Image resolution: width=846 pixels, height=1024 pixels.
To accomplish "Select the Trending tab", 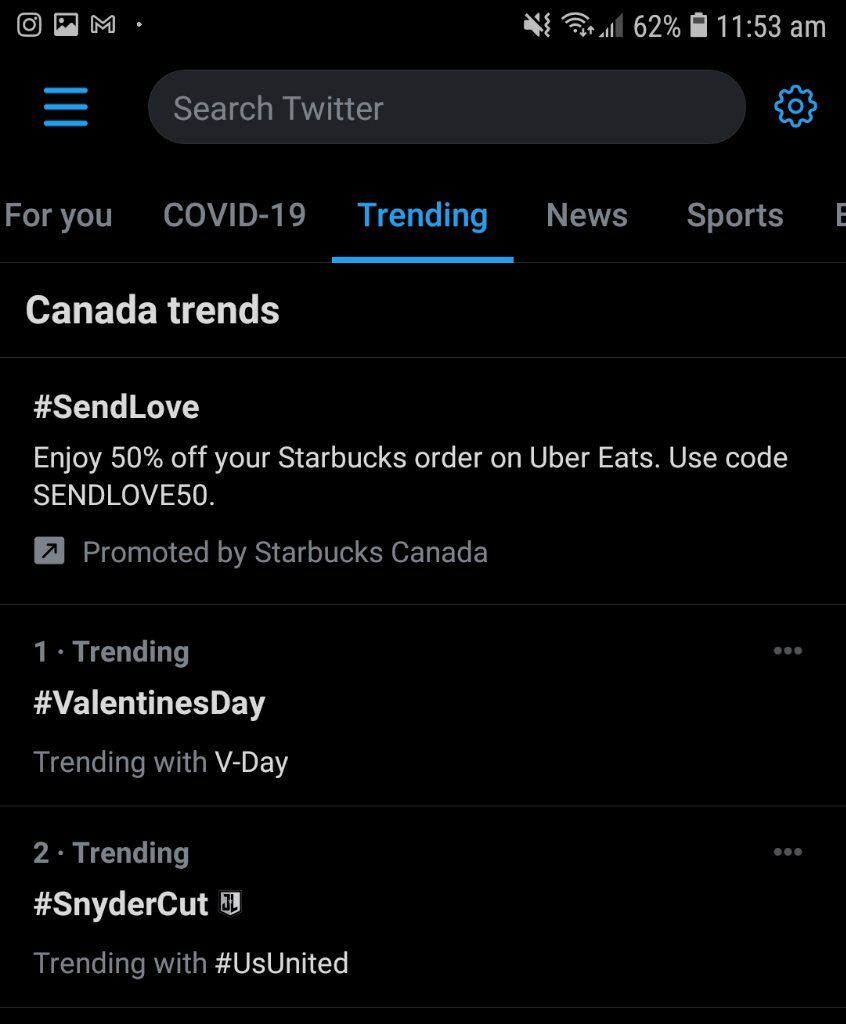I will click(423, 216).
